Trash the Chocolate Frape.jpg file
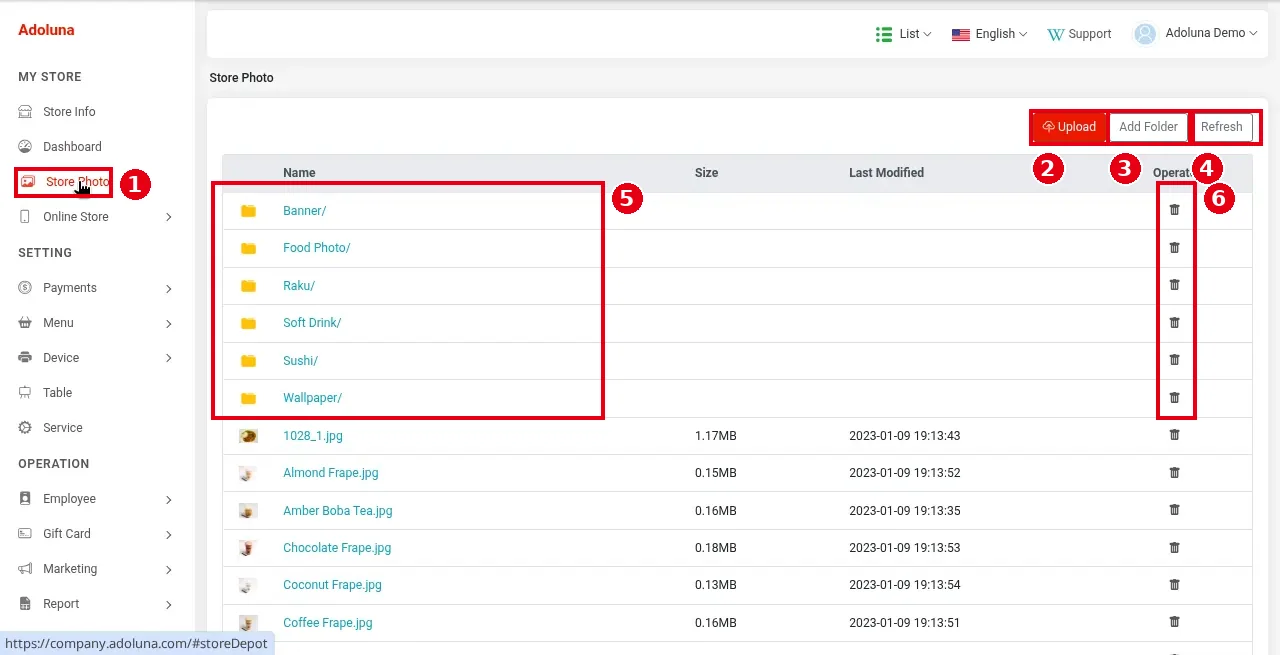Image resolution: width=1280 pixels, height=655 pixels. click(1175, 547)
